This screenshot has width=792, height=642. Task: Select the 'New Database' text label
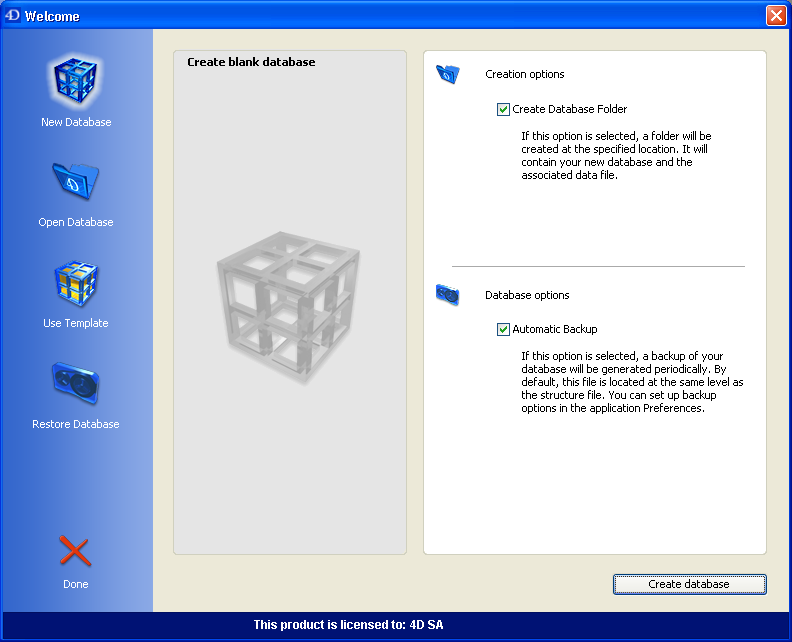click(76, 122)
